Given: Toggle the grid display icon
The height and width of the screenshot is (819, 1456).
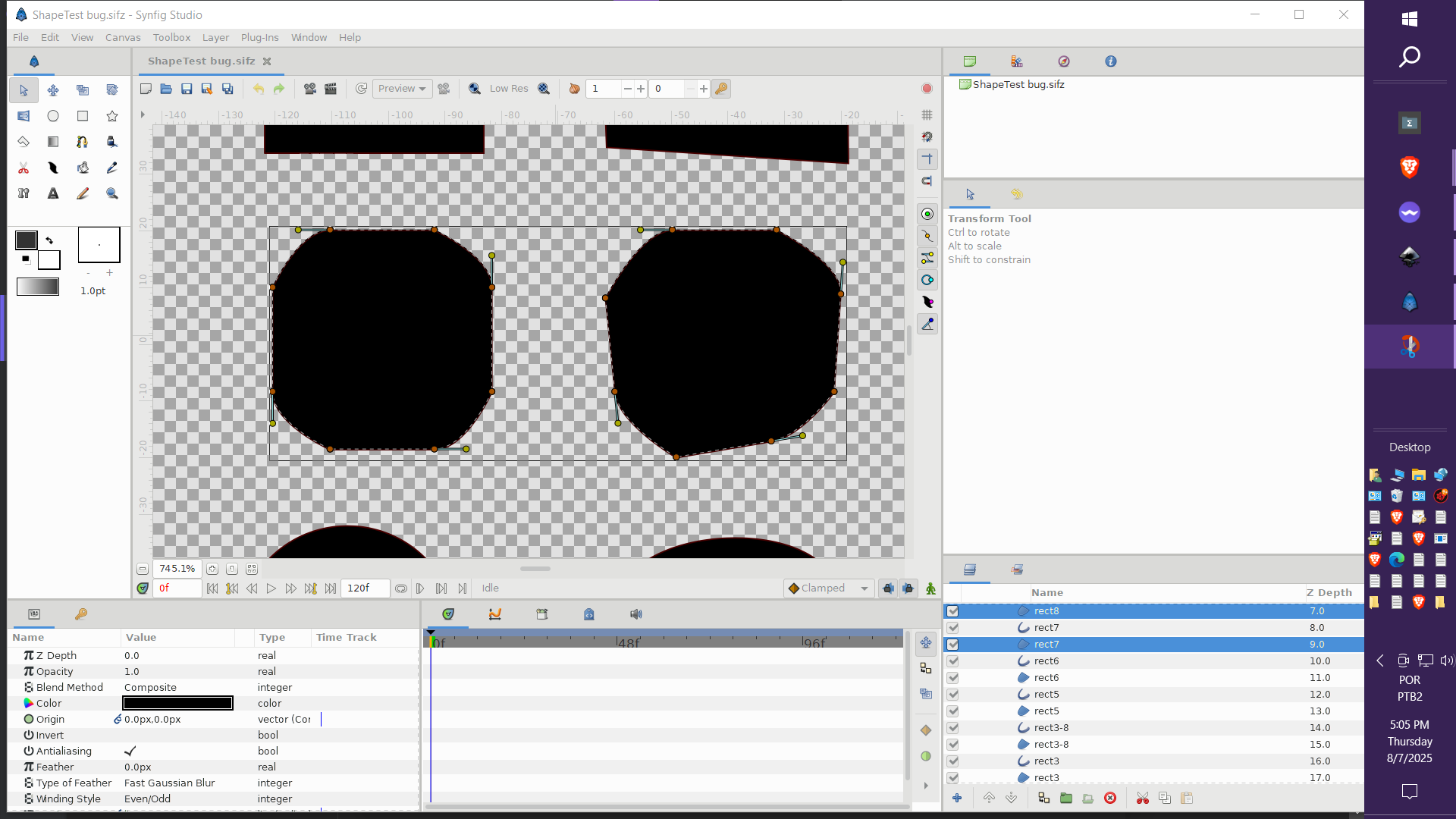Looking at the screenshot, I should coord(927,115).
